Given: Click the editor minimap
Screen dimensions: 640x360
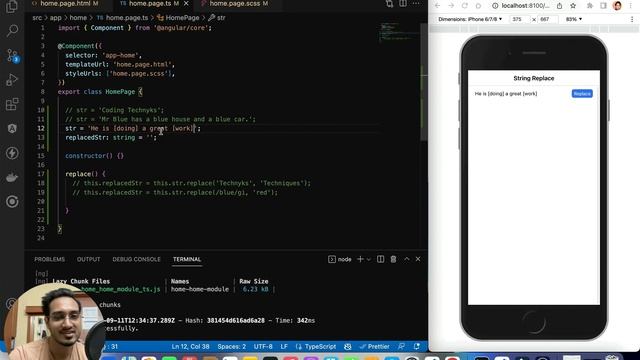Looking at the screenshot, I should (x=398, y=33).
